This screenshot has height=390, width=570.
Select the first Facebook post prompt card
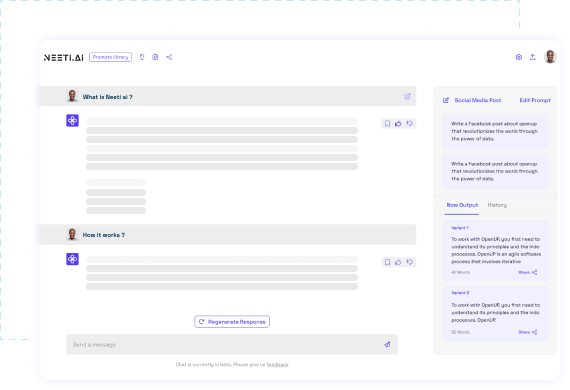495,131
